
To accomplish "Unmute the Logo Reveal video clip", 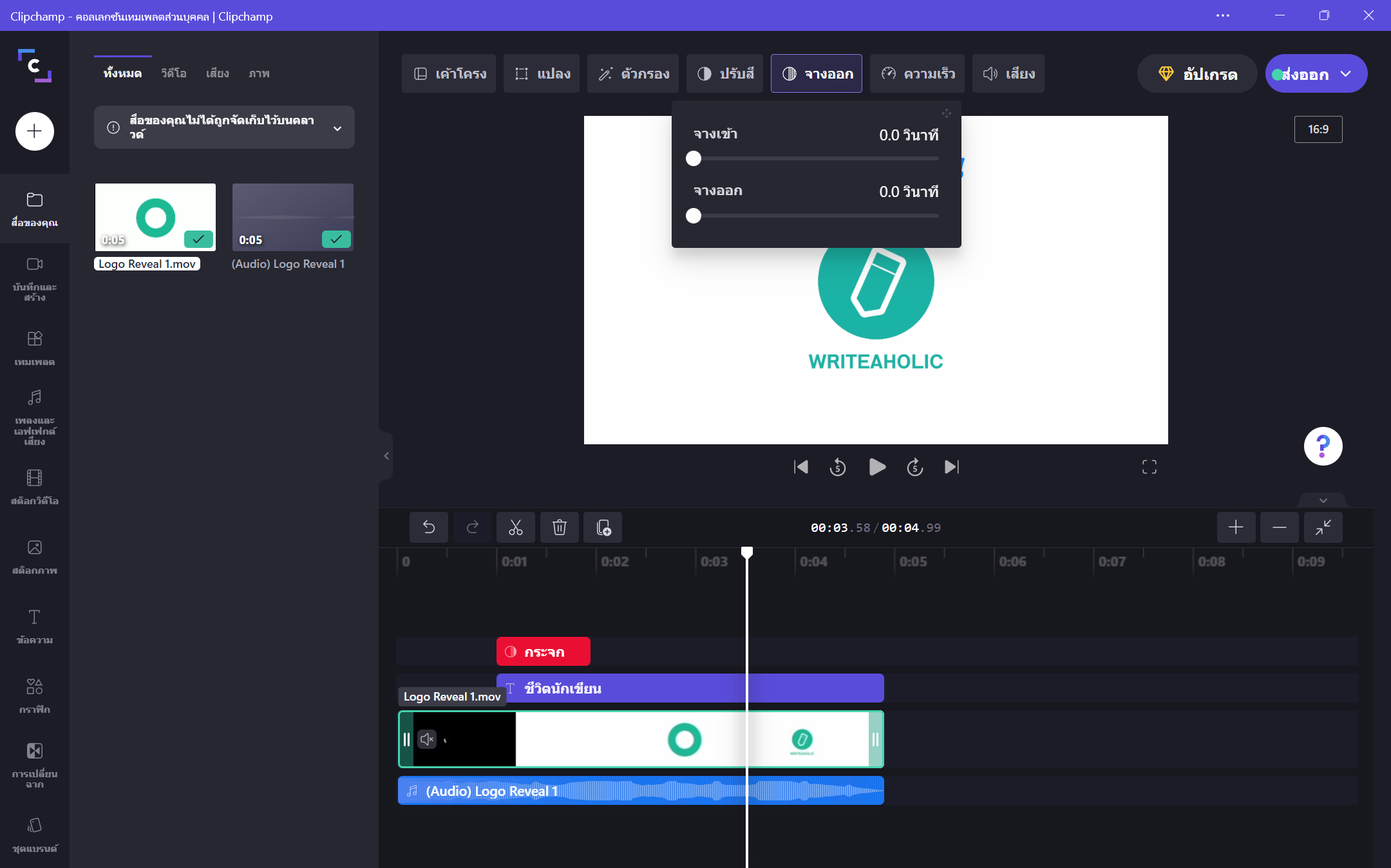I will point(427,739).
